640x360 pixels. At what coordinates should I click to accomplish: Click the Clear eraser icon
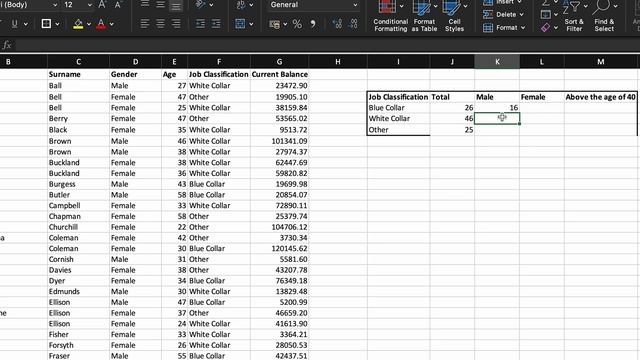[x=545, y=28]
